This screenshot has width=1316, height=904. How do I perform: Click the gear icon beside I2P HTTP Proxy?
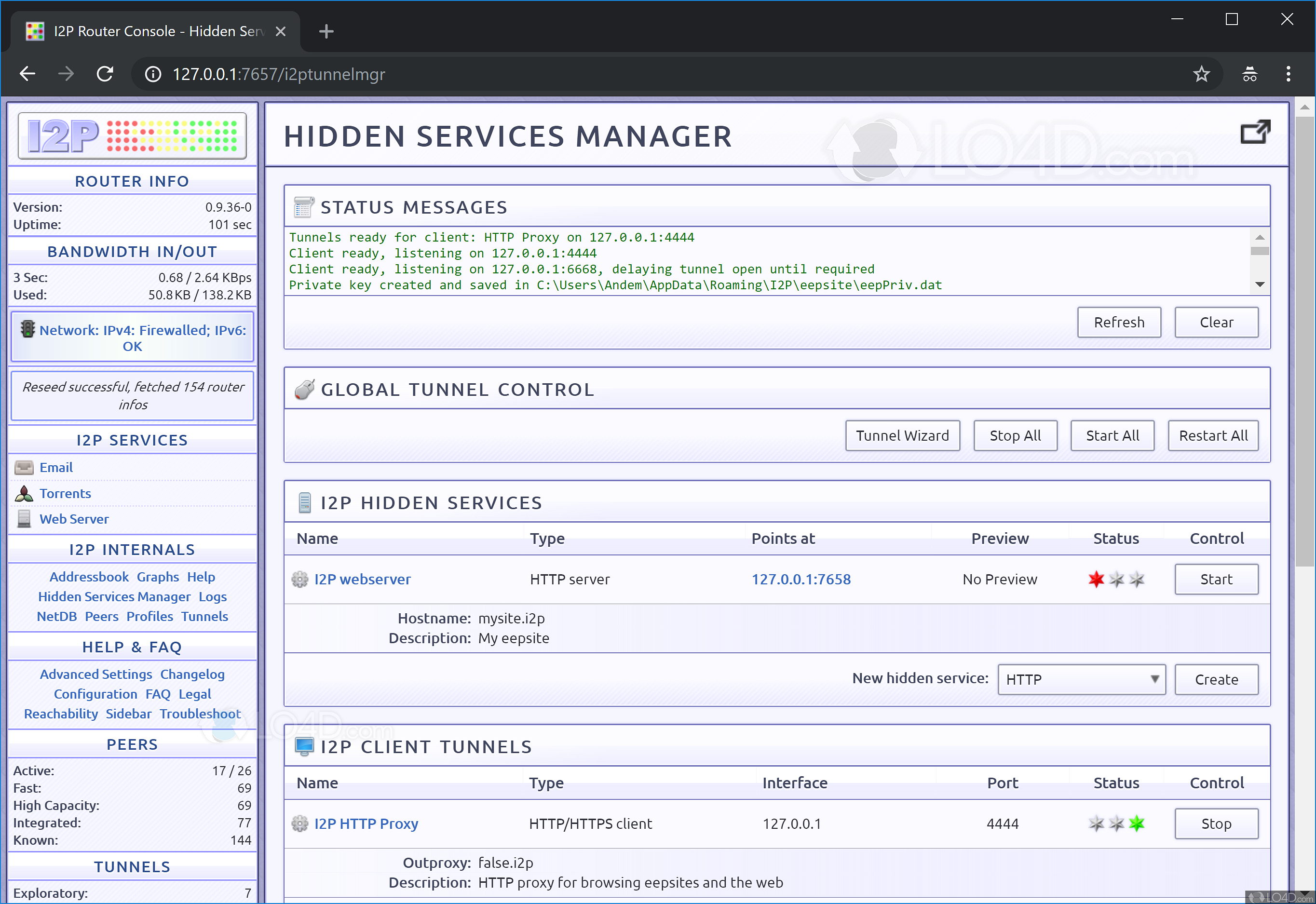[299, 823]
